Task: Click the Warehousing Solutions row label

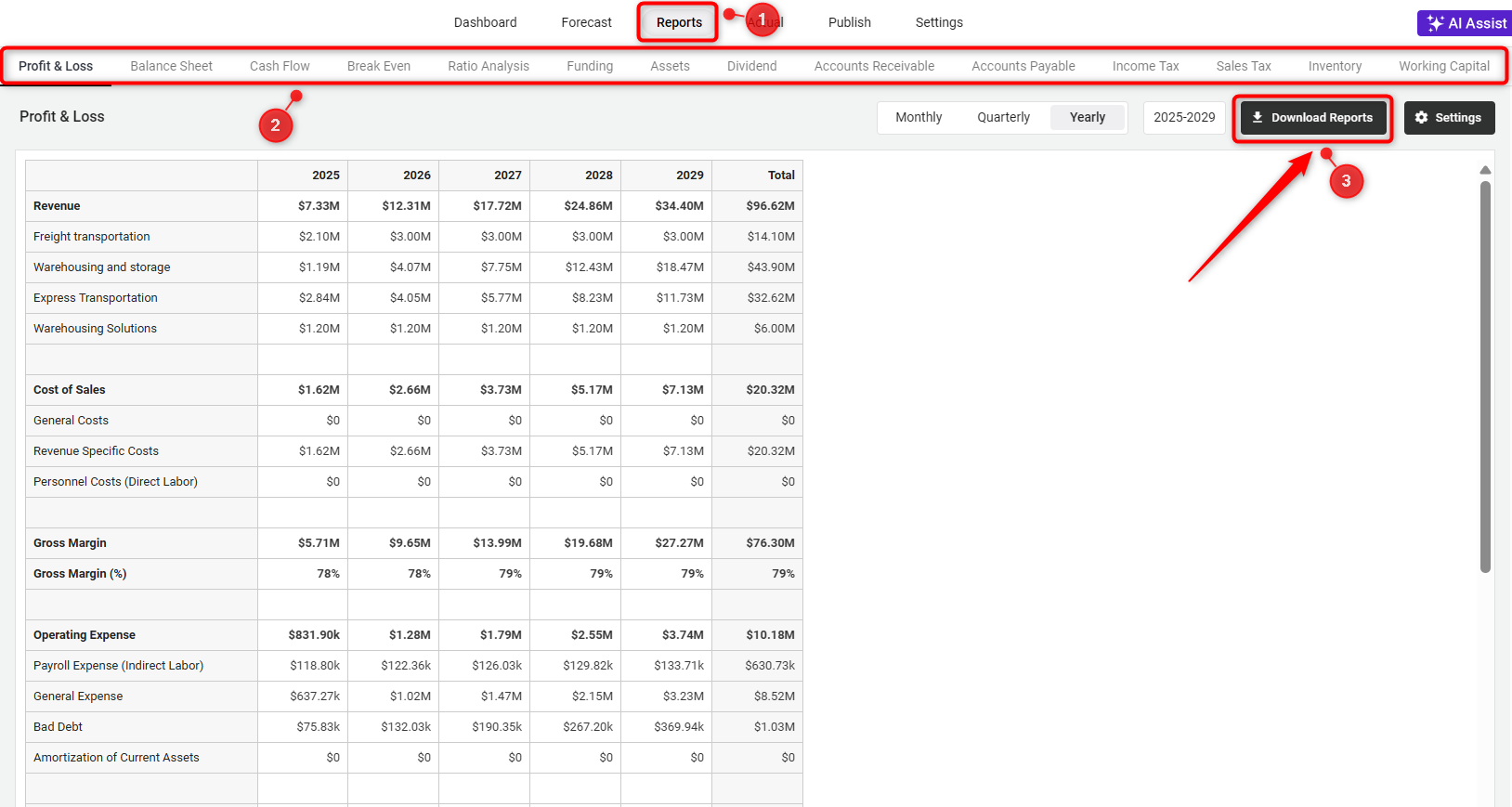Action: [x=95, y=329]
